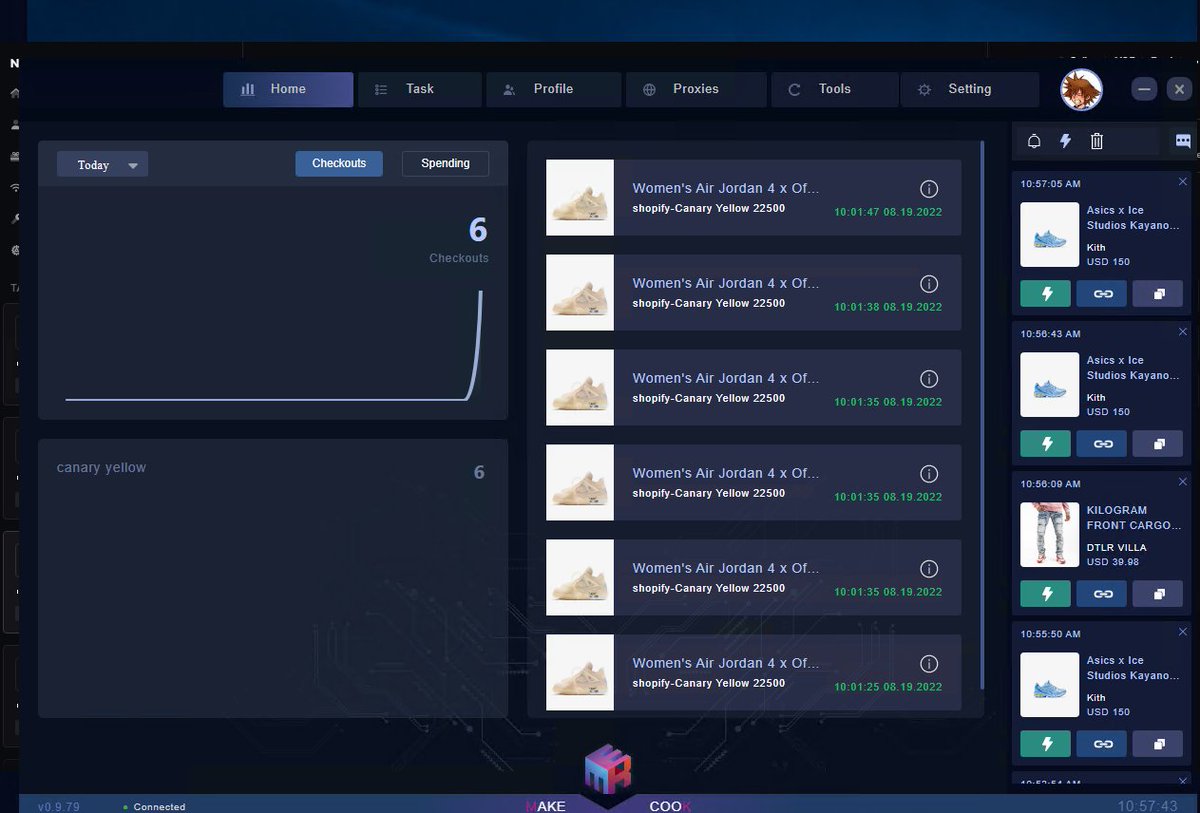Dismiss the 10:56:43 AM Asics card
1200x813 pixels.
coord(1183,332)
